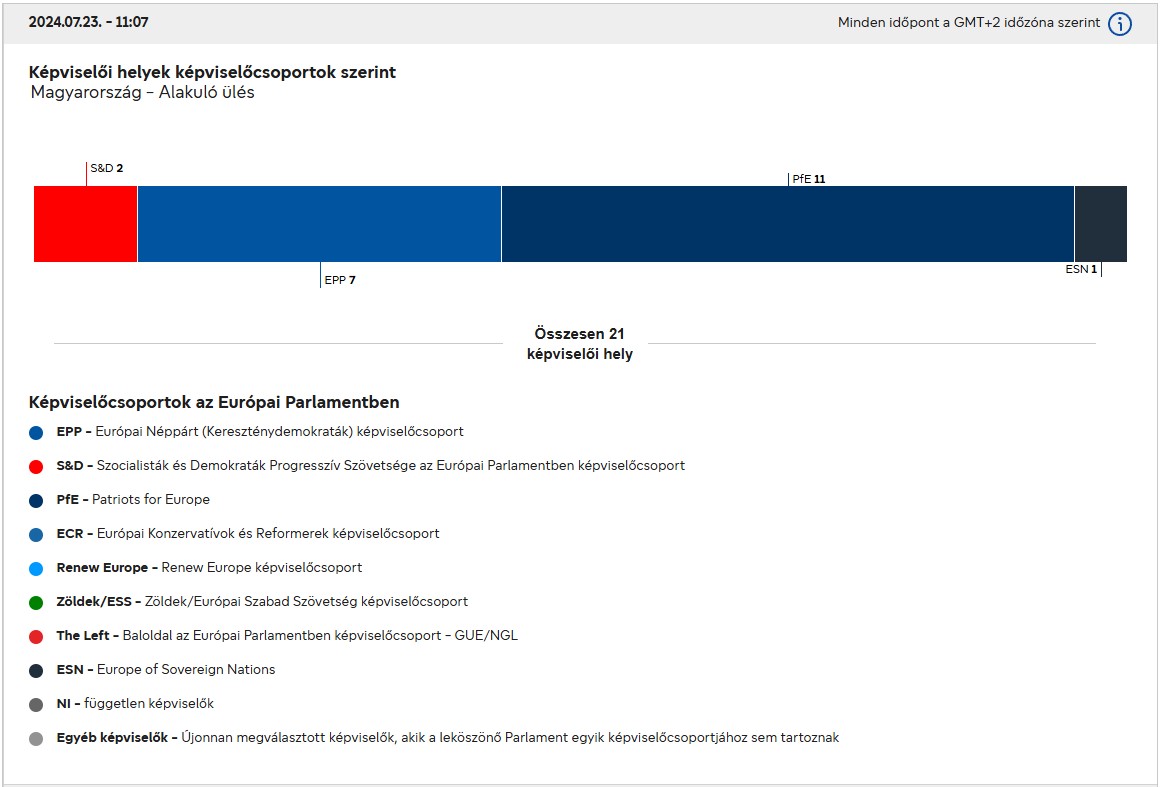The width and height of the screenshot is (1161, 787).
Task: Click legend text 'ECR - Európai Konzervatívok és Reformerek'
Action: click(248, 534)
